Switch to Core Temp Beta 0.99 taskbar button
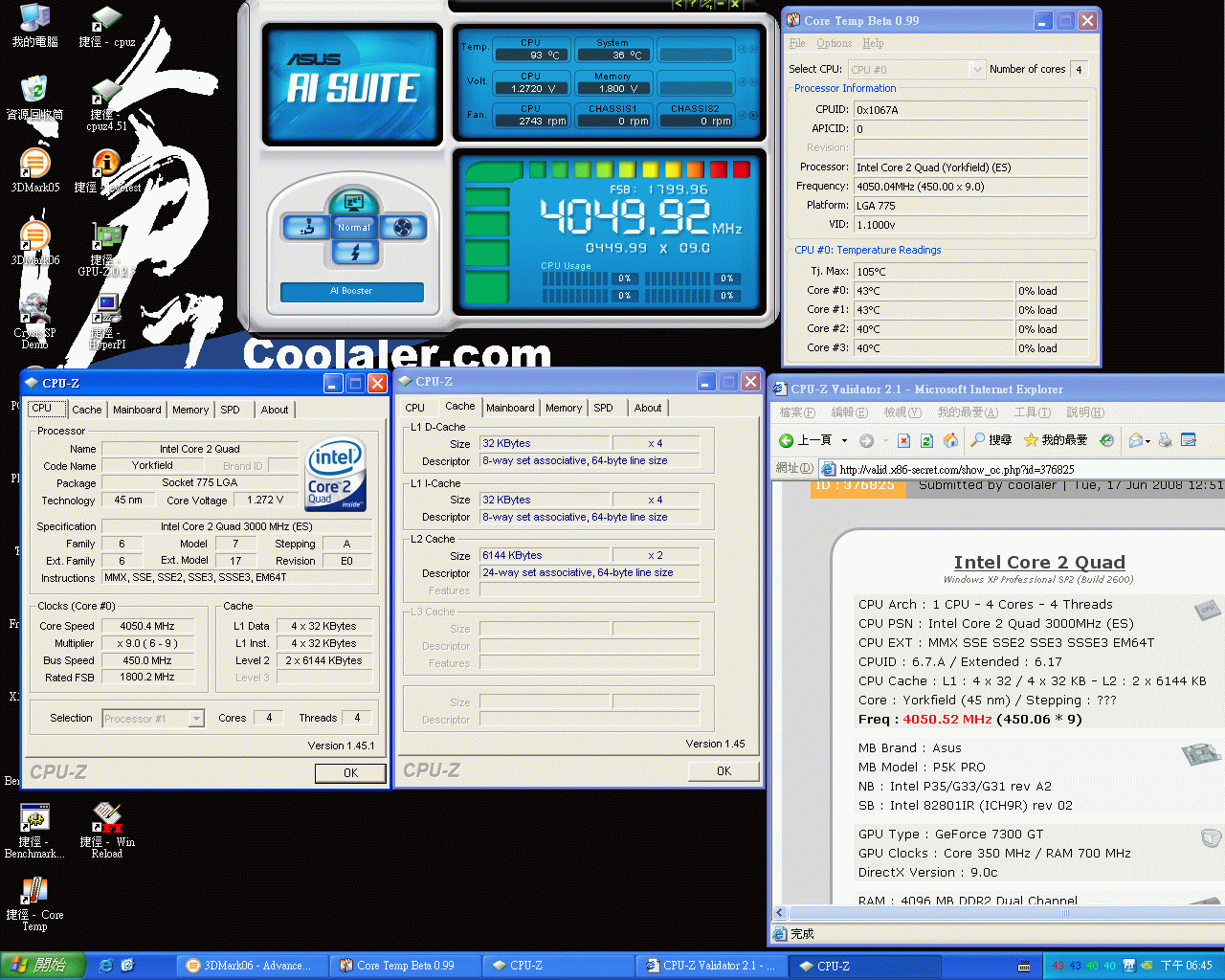The width and height of the screenshot is (1225, 980). pyautogui.click(x=404, y=966)
